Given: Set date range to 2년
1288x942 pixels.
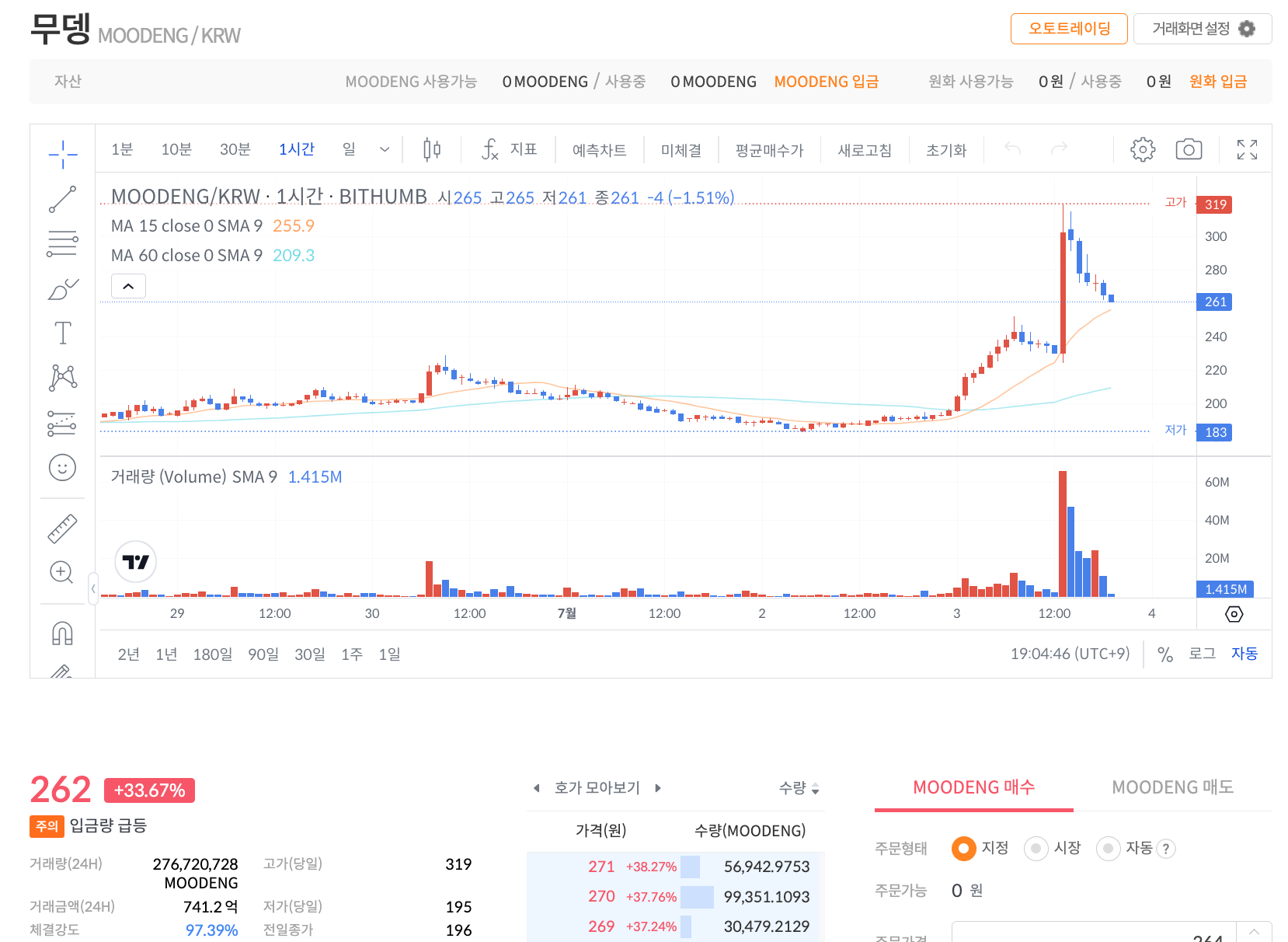Looking at the screenshot, I should [128, 654].
